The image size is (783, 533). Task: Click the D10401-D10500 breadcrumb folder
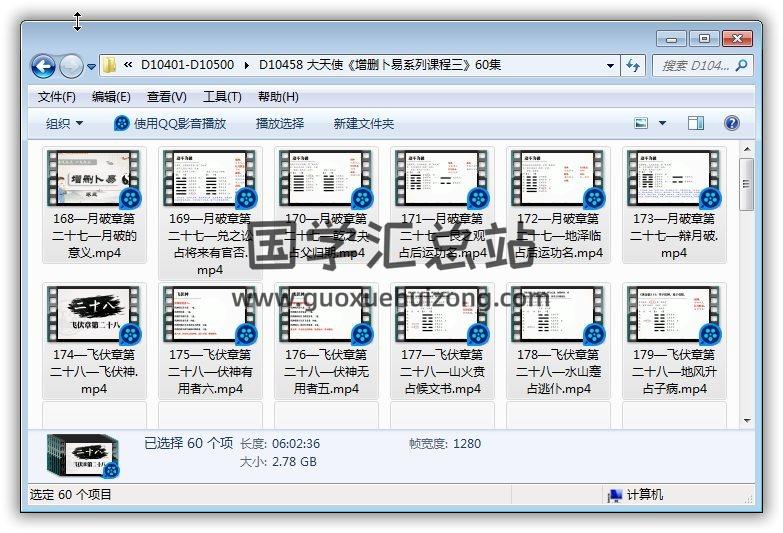click(x=187, y=66)
